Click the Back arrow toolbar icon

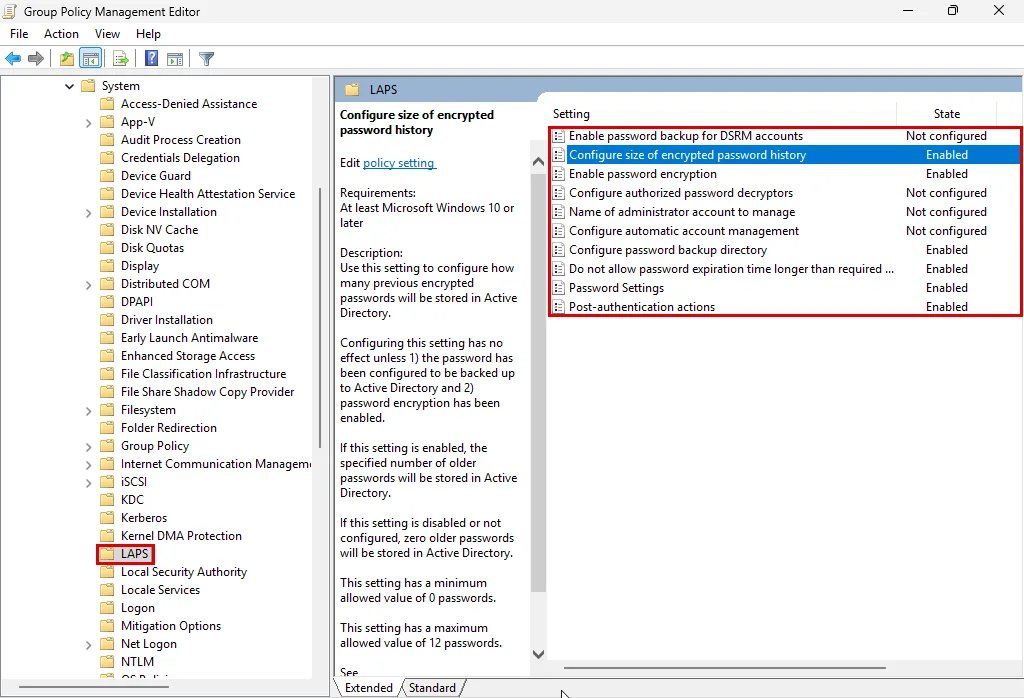(x=13, y=59)
